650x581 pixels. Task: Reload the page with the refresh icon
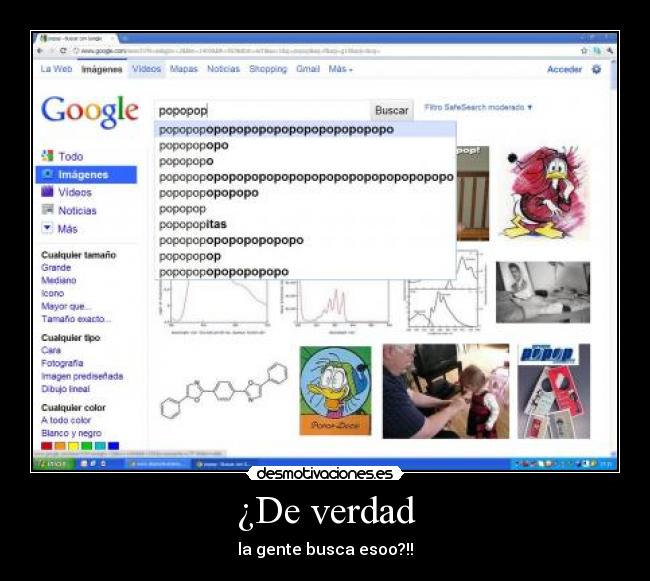pos(63,51)
